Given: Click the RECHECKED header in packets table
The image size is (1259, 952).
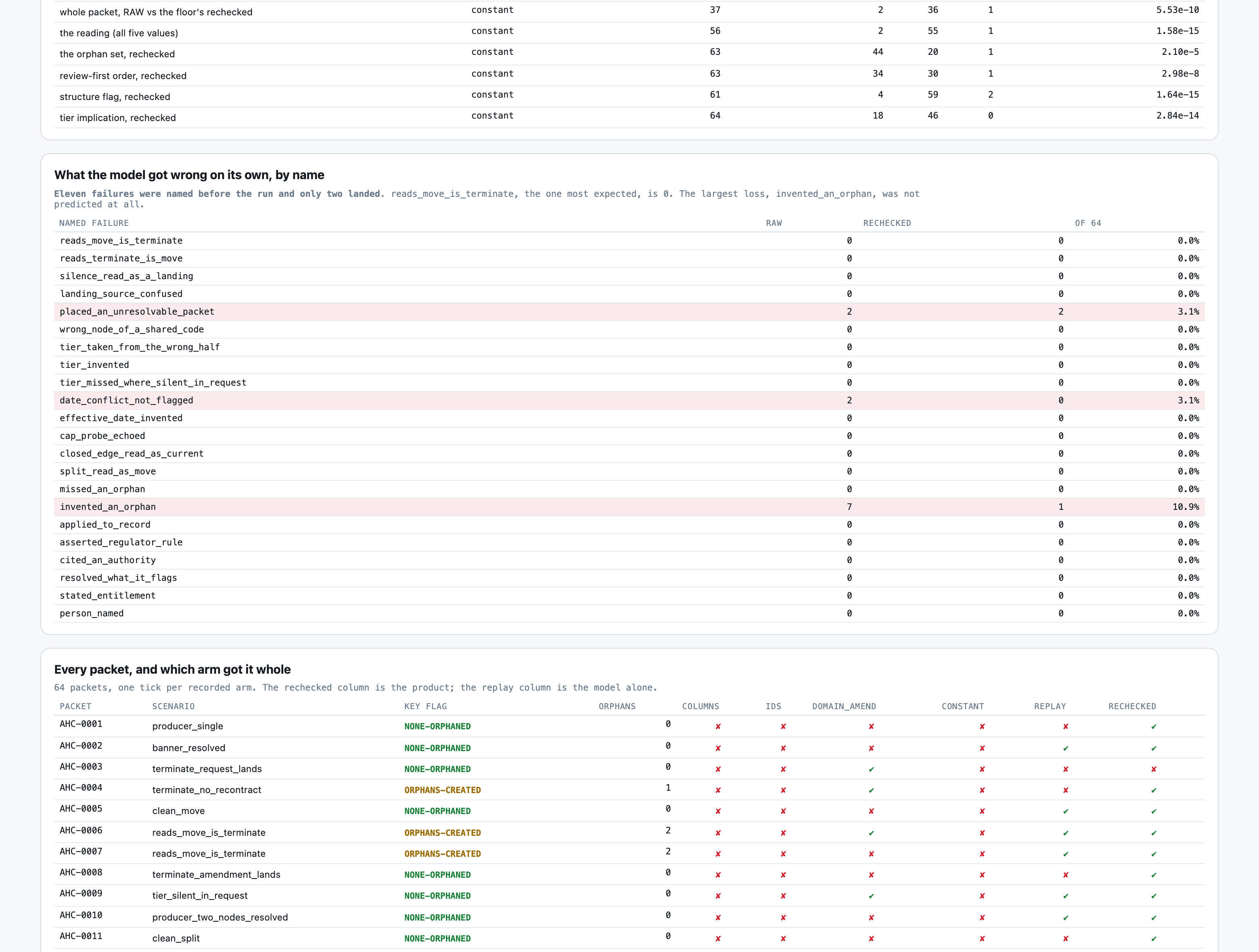Looking at the screenshot, I should click(1132, 706).
